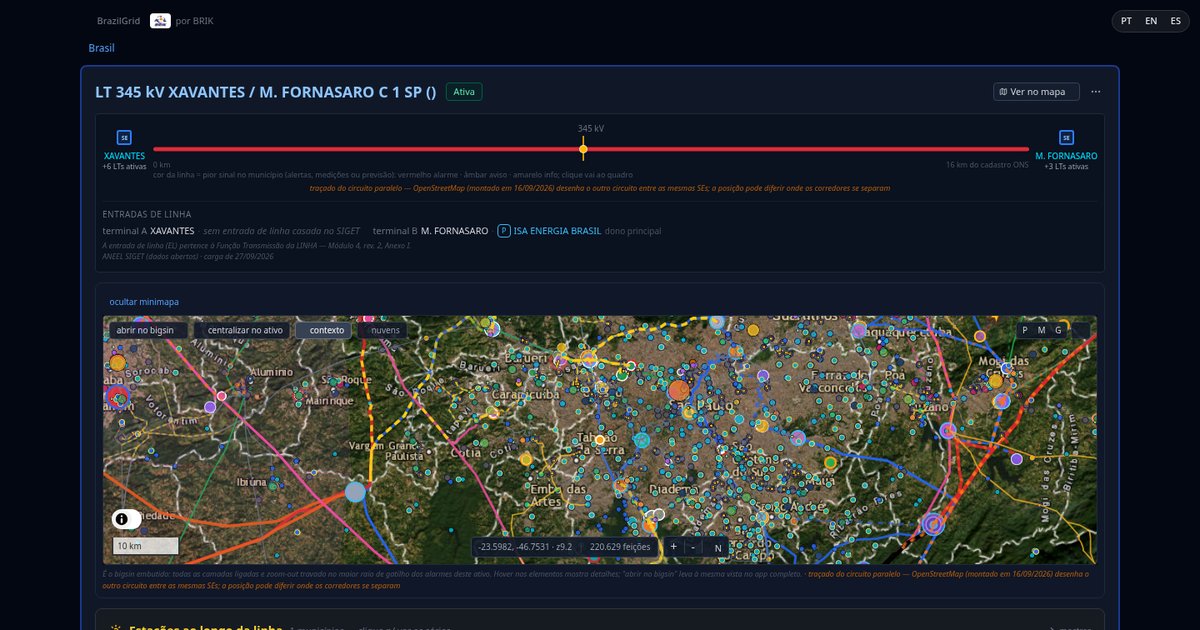Collapse the map via ocultar minimapa
Screen dimensions: 1200x630
click(144, 301)
